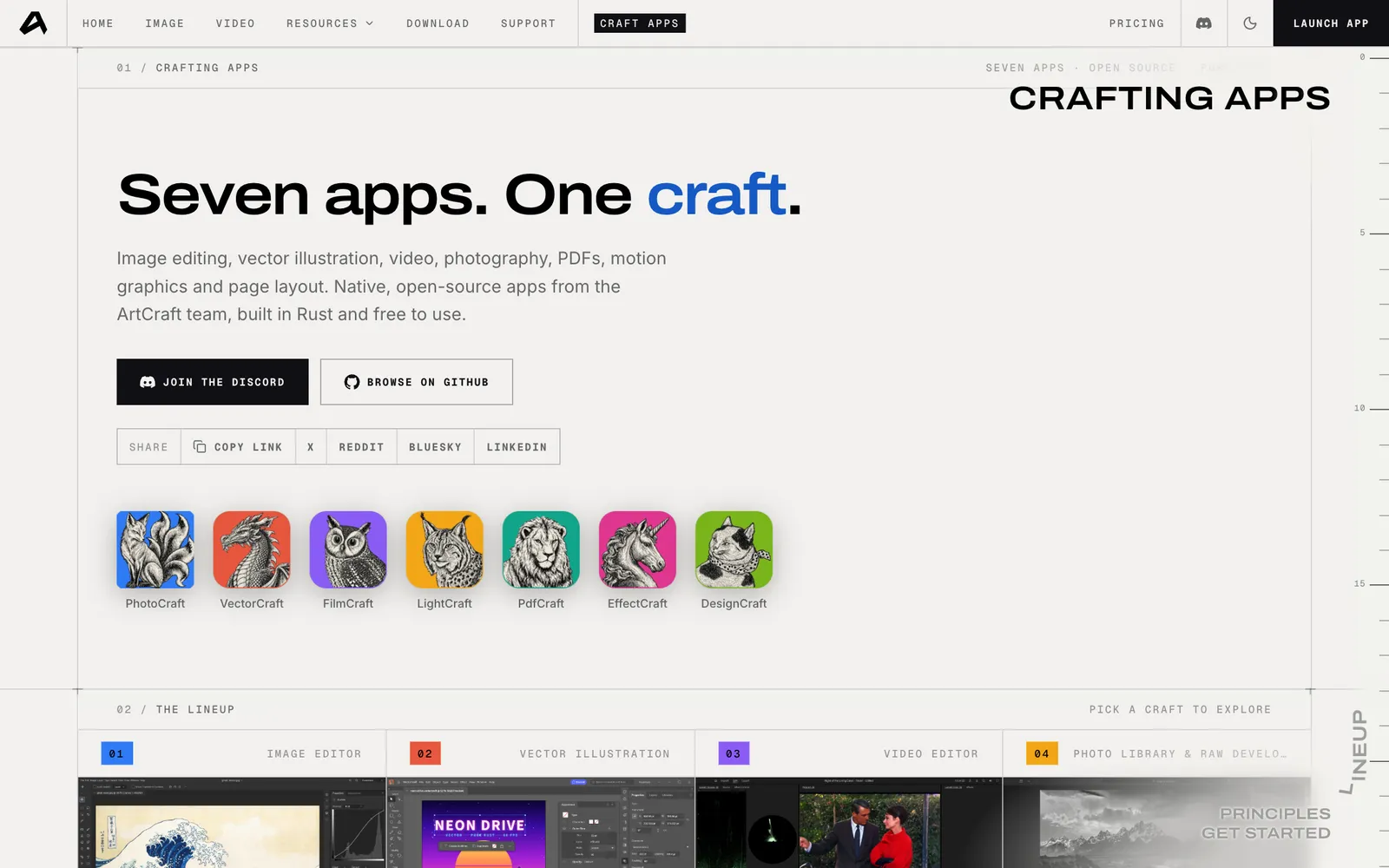Open the PdfCraft lion app icon
The image size is (1389, 868).
tap(541, 549)
